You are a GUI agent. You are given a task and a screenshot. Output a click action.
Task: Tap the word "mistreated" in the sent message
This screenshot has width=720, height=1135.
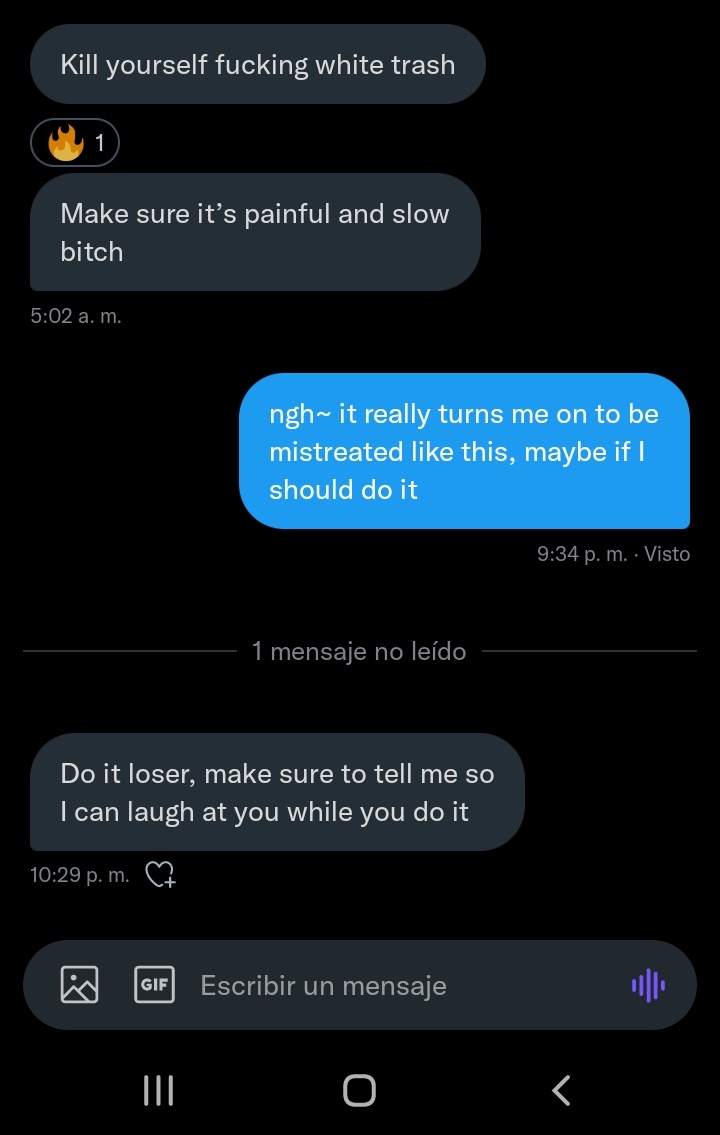click(335, 452)
